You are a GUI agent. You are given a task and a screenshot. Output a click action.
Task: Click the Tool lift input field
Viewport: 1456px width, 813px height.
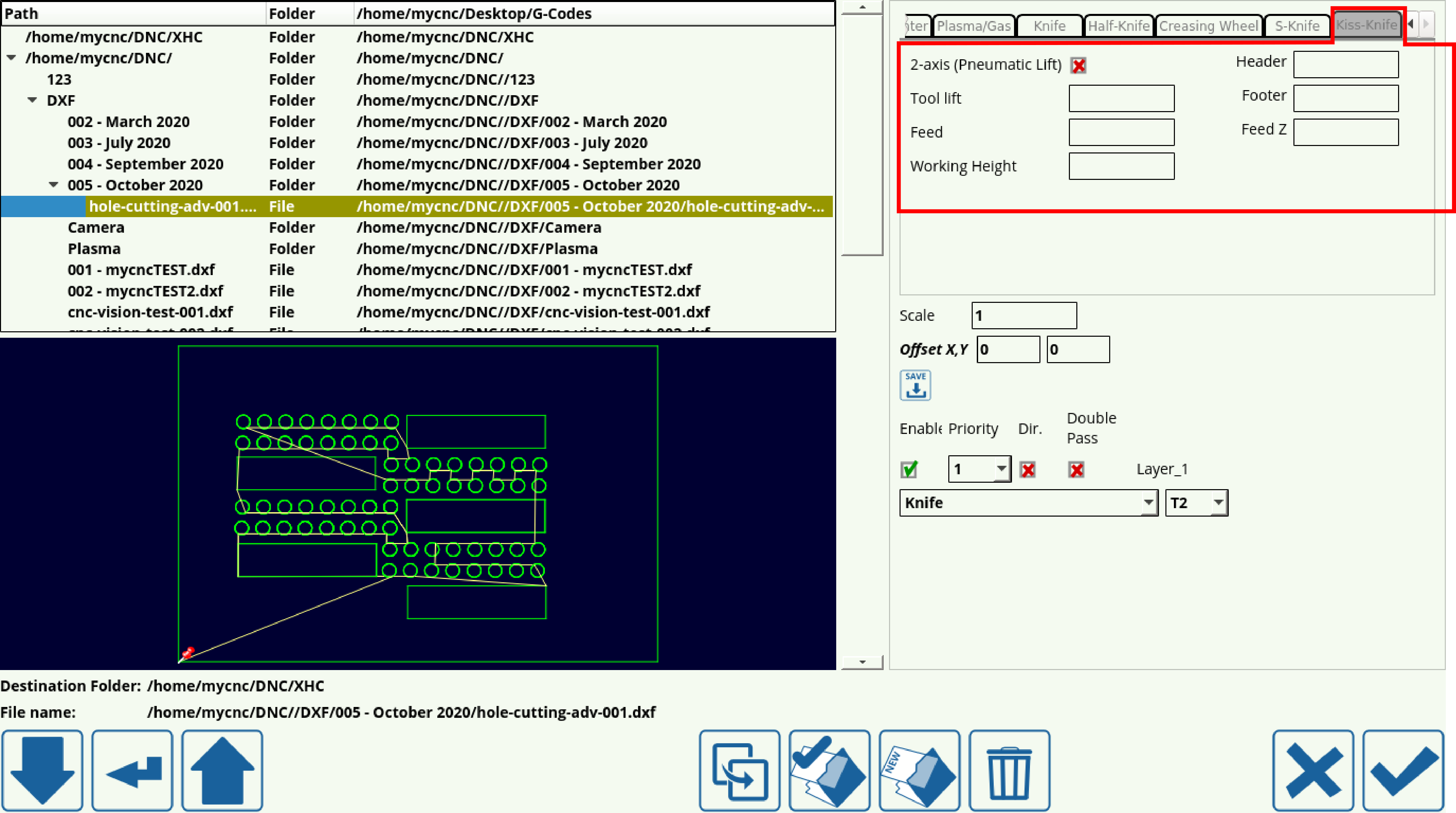[1121, 98]
